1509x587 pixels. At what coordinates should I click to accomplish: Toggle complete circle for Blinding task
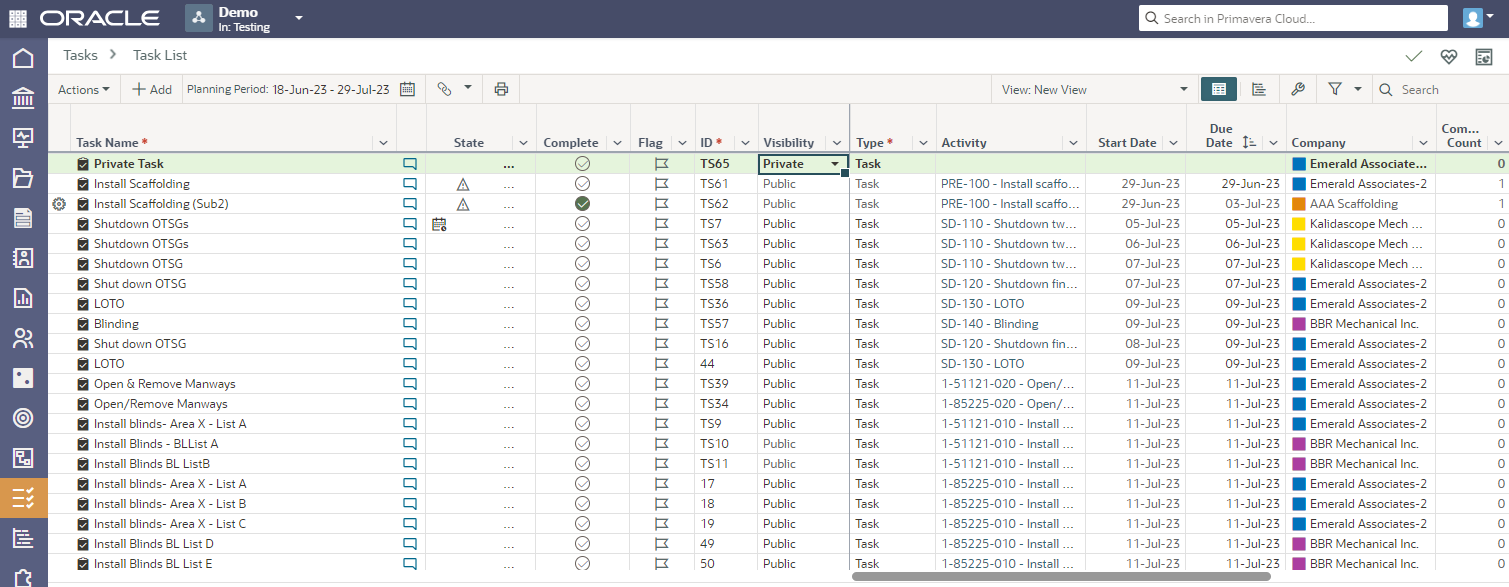[582, 324]
